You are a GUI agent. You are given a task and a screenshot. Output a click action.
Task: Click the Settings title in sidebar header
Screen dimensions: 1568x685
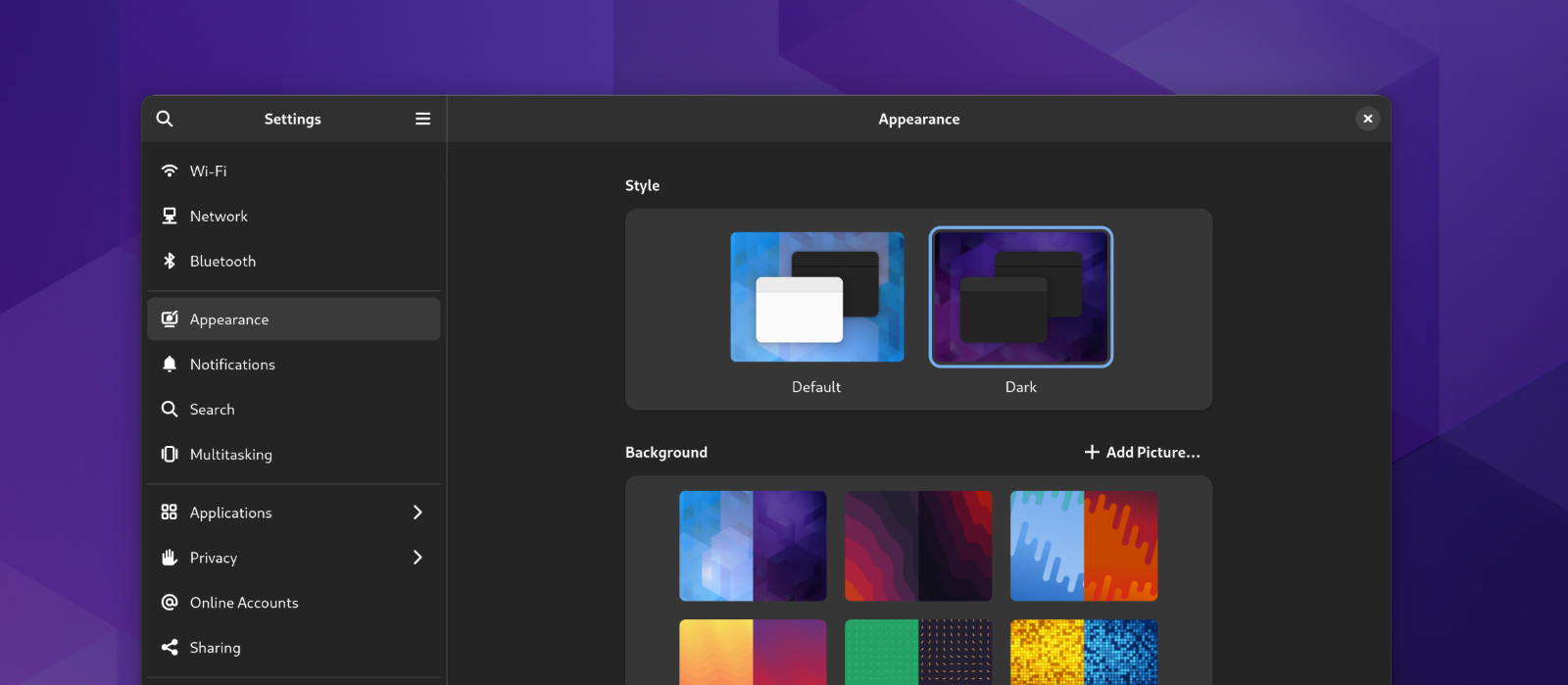[293, 119]
